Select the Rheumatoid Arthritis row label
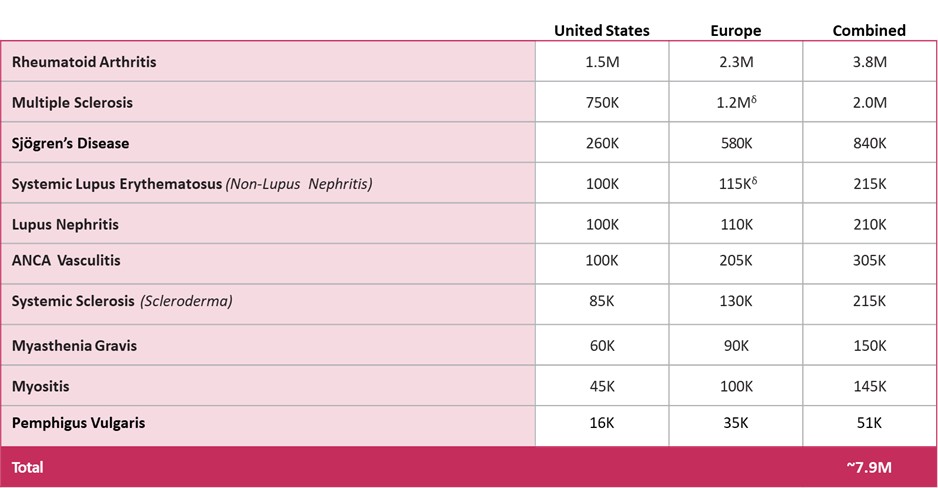Screen dimensions: 938x488 click(84, 62)
